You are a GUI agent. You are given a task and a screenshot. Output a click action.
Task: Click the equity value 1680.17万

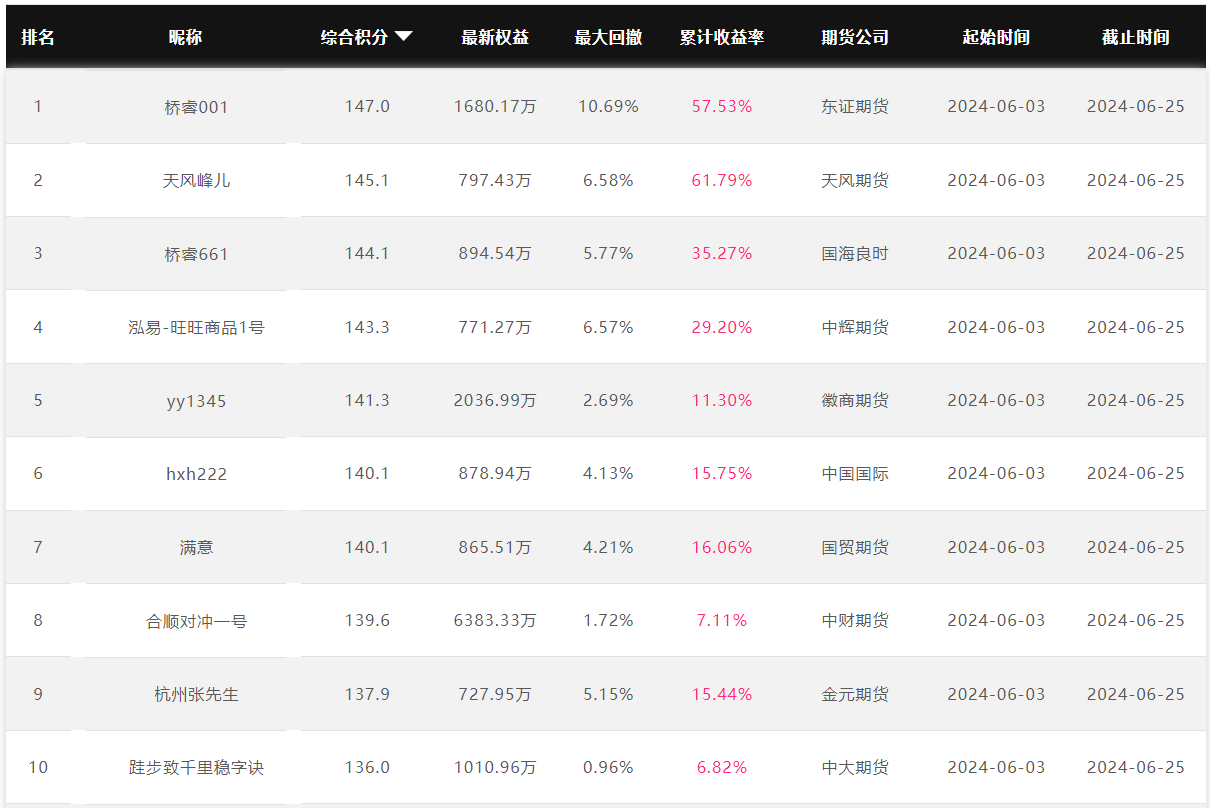[495, 106]
